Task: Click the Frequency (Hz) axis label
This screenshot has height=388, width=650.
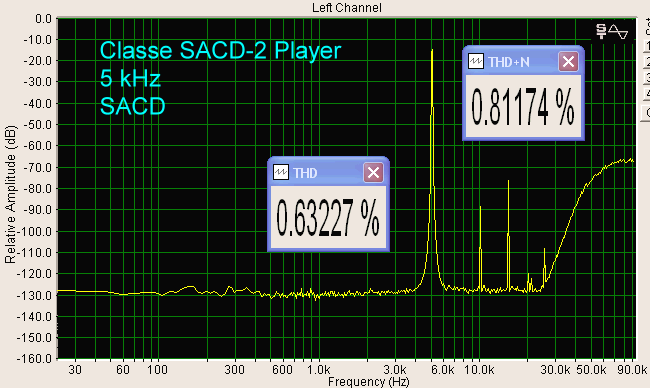Action: coord(369,382)
